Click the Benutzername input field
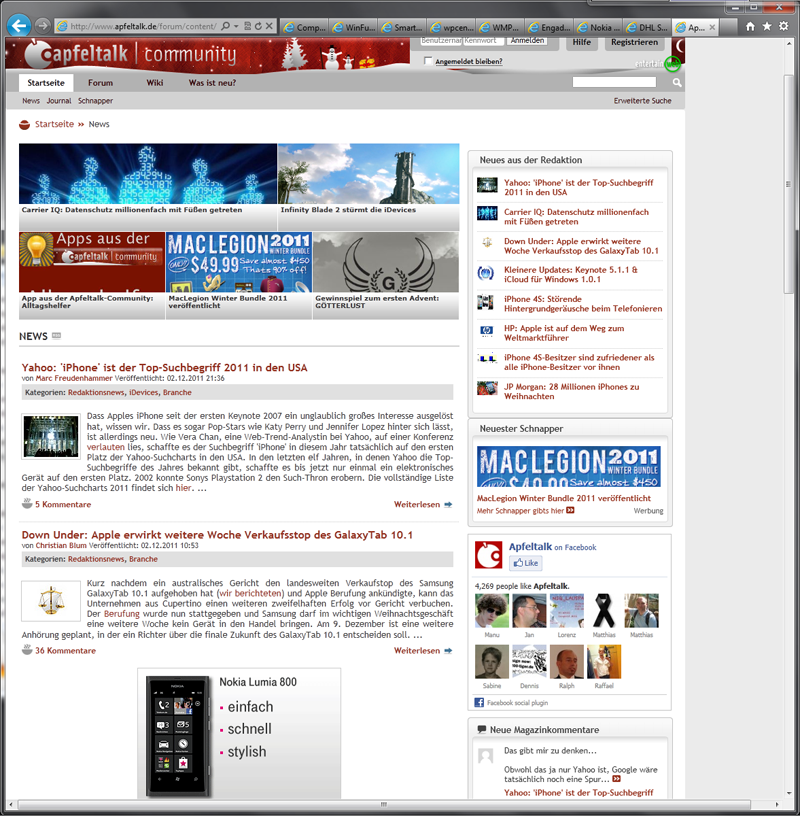800x816 pixels. coord(441,41)
